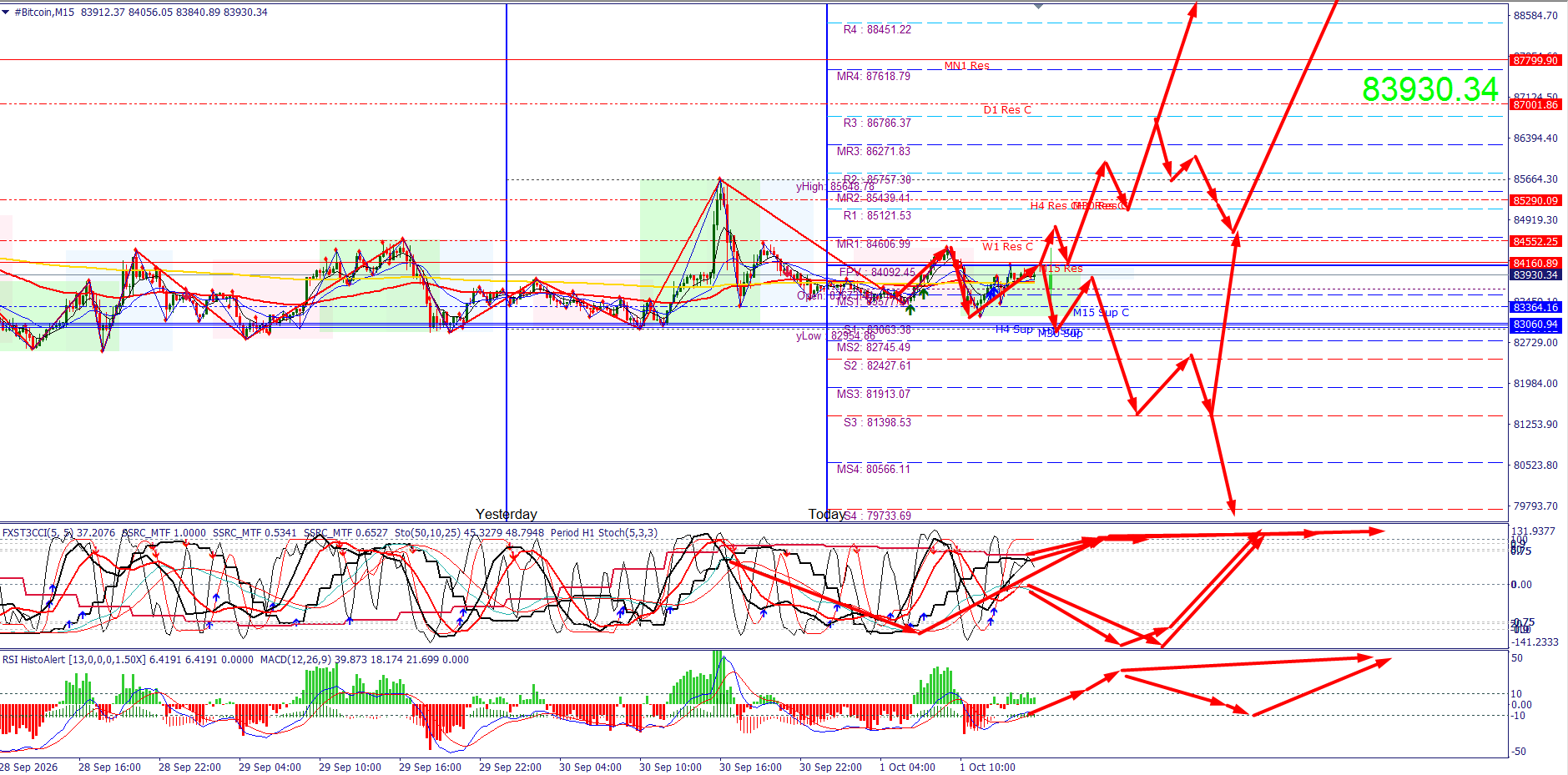Select the Yesterday period separator label
The image size is (1568, 775).
[507, 514]
